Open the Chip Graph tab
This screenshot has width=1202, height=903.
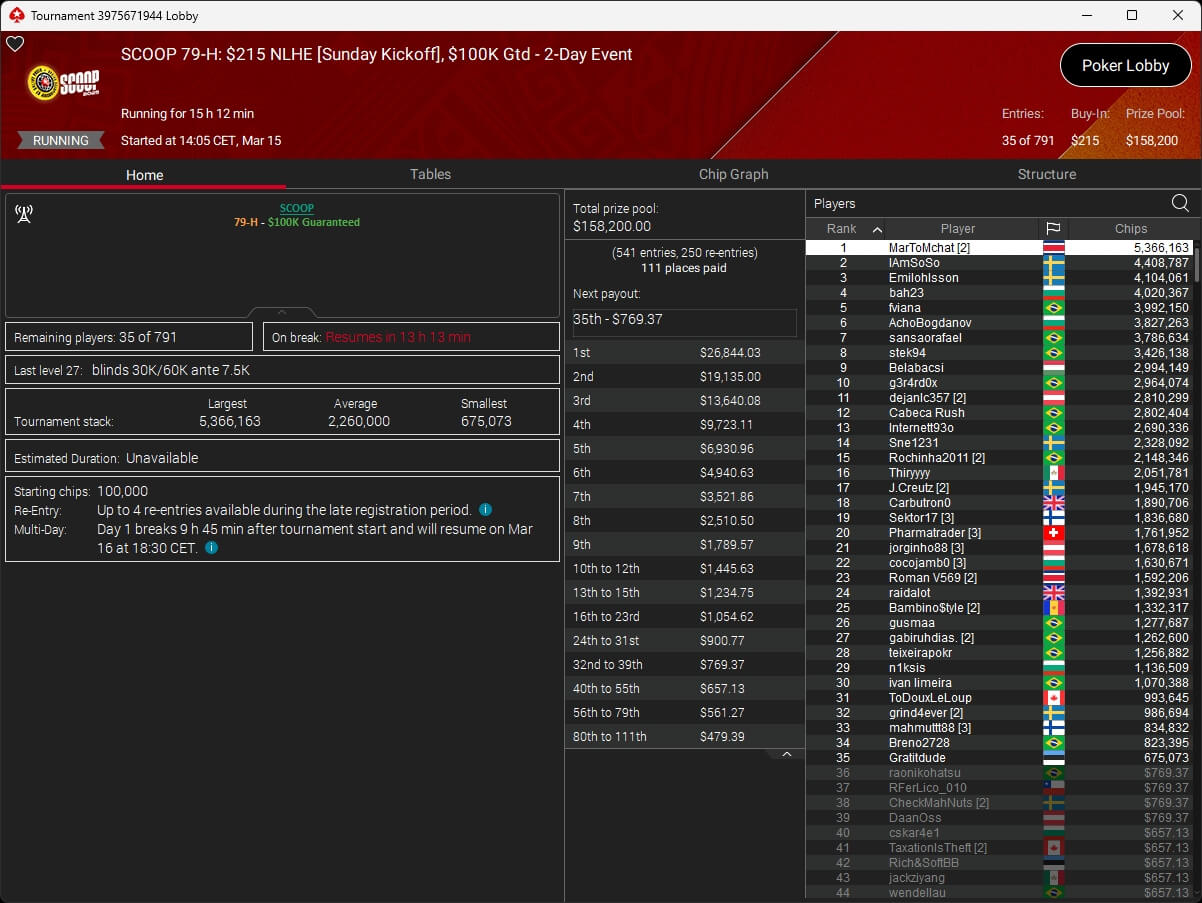(733, 174)
